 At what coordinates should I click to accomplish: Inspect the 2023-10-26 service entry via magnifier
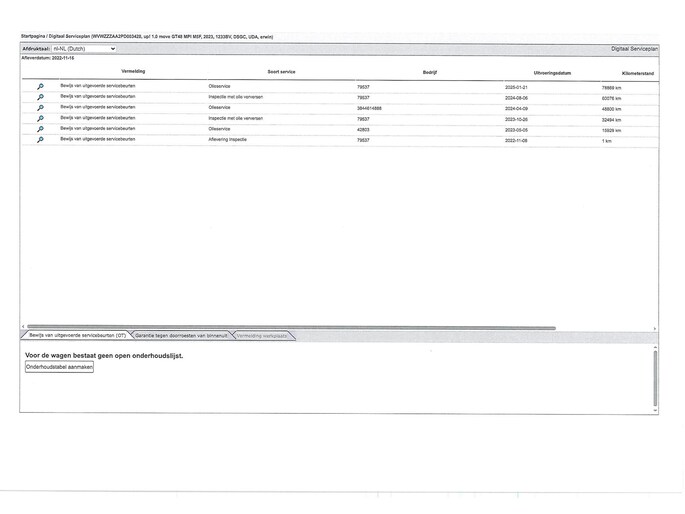tap(40, 118)
